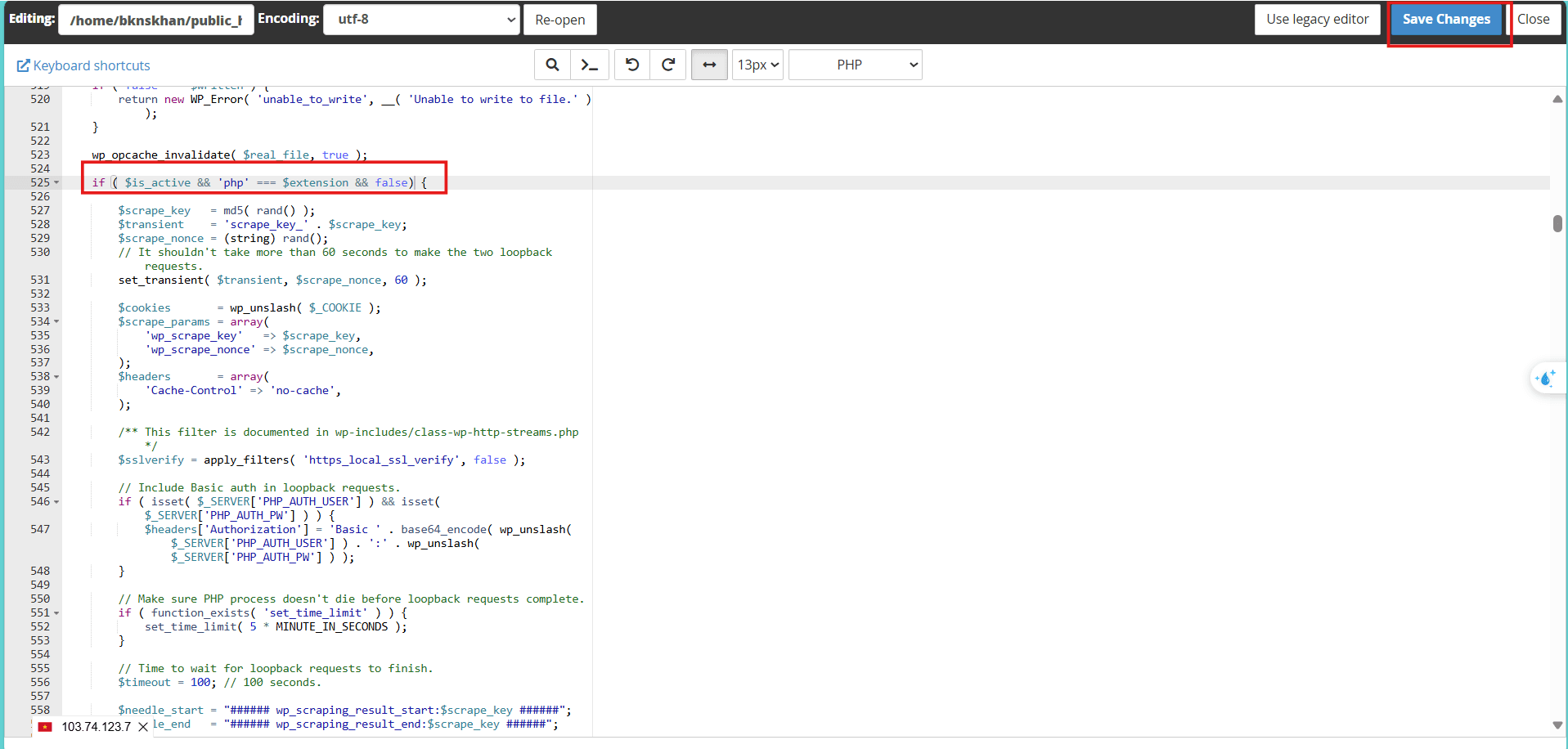1568x749 pixels.
Task: Collapse the if block at line 551
Action: click(x=55, y=612)
